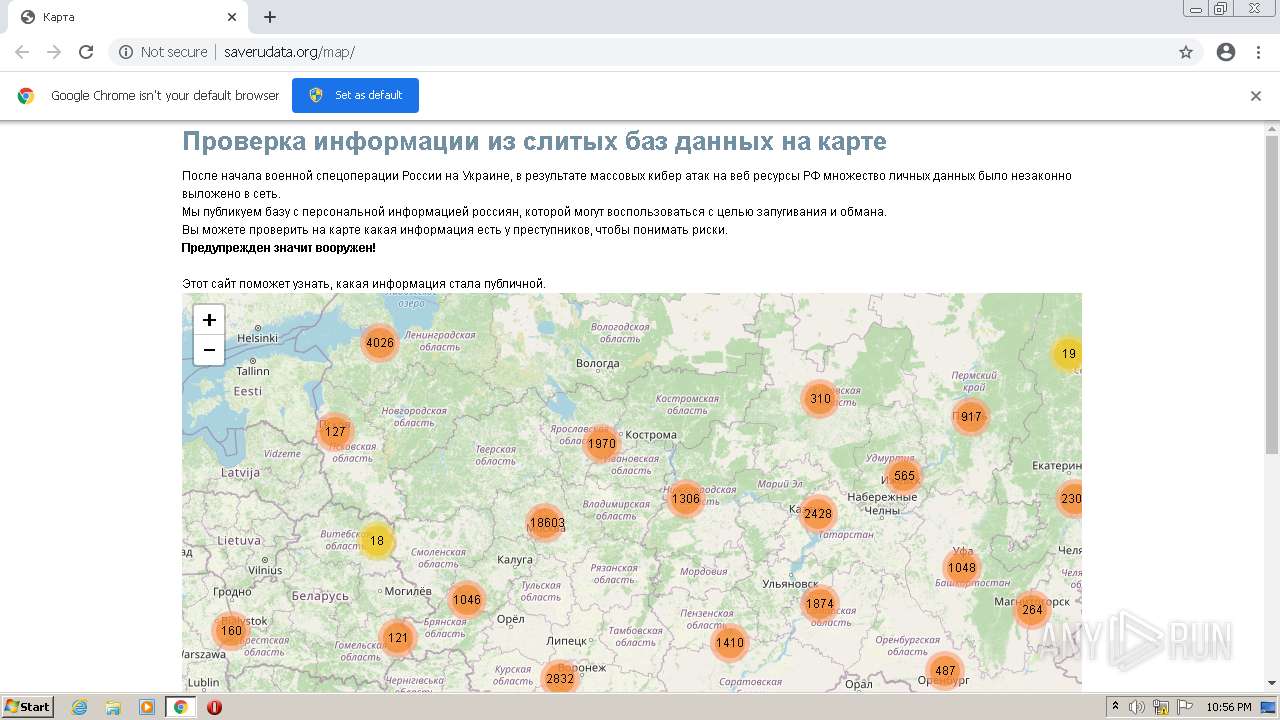Click bold text Предупрежден значит вооружен
The height and width of the screenshot is (720, 1280).
click(279, 247)
